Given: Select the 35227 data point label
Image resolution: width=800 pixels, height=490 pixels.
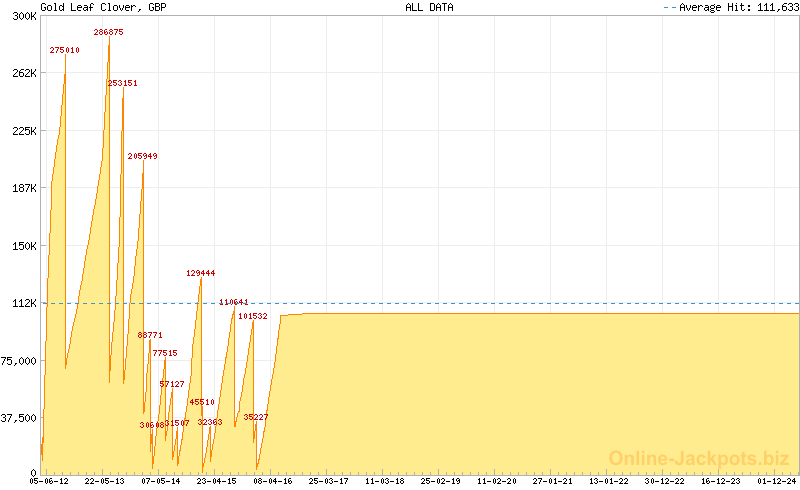Looking at the screenshot, I should (255, 417).
